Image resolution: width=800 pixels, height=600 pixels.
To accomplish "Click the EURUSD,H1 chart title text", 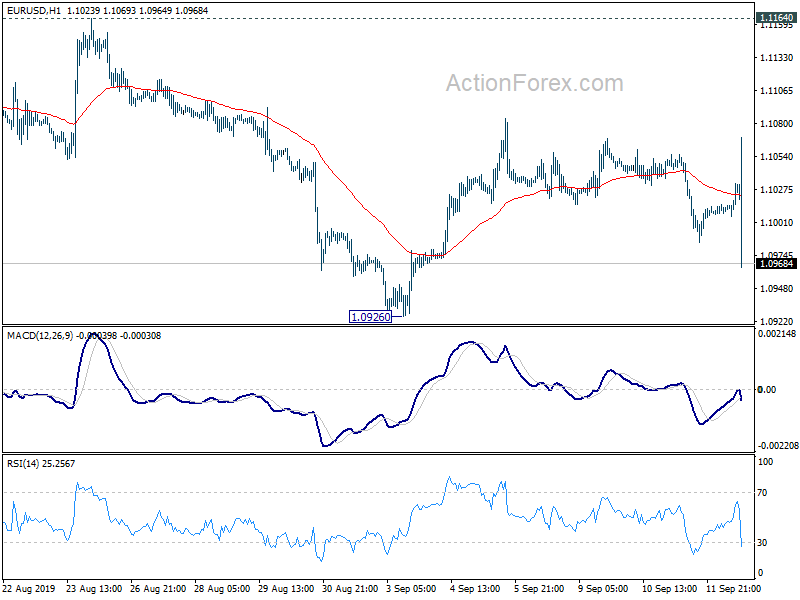I will 34,10.
